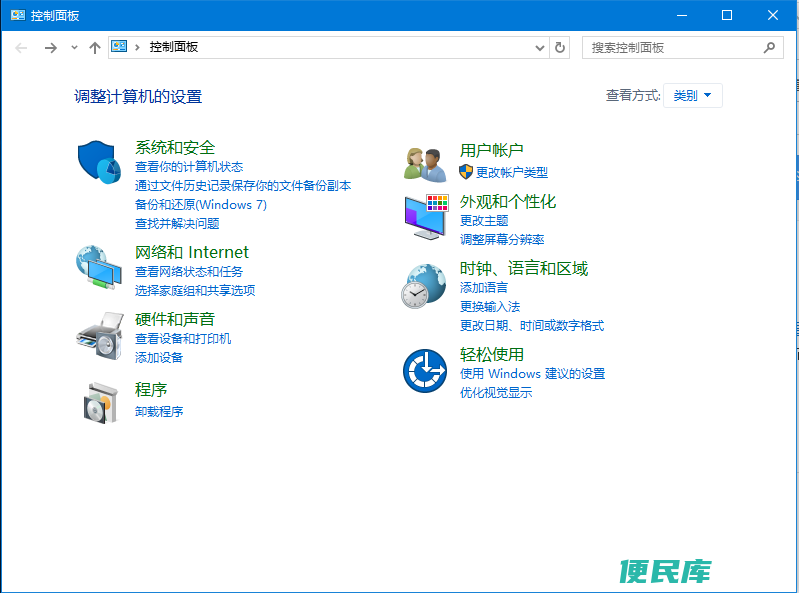The width and height of the screenshot is (799, 593).
Task: Expand the address bar history dropdown
Action: [x=540, y=48]
